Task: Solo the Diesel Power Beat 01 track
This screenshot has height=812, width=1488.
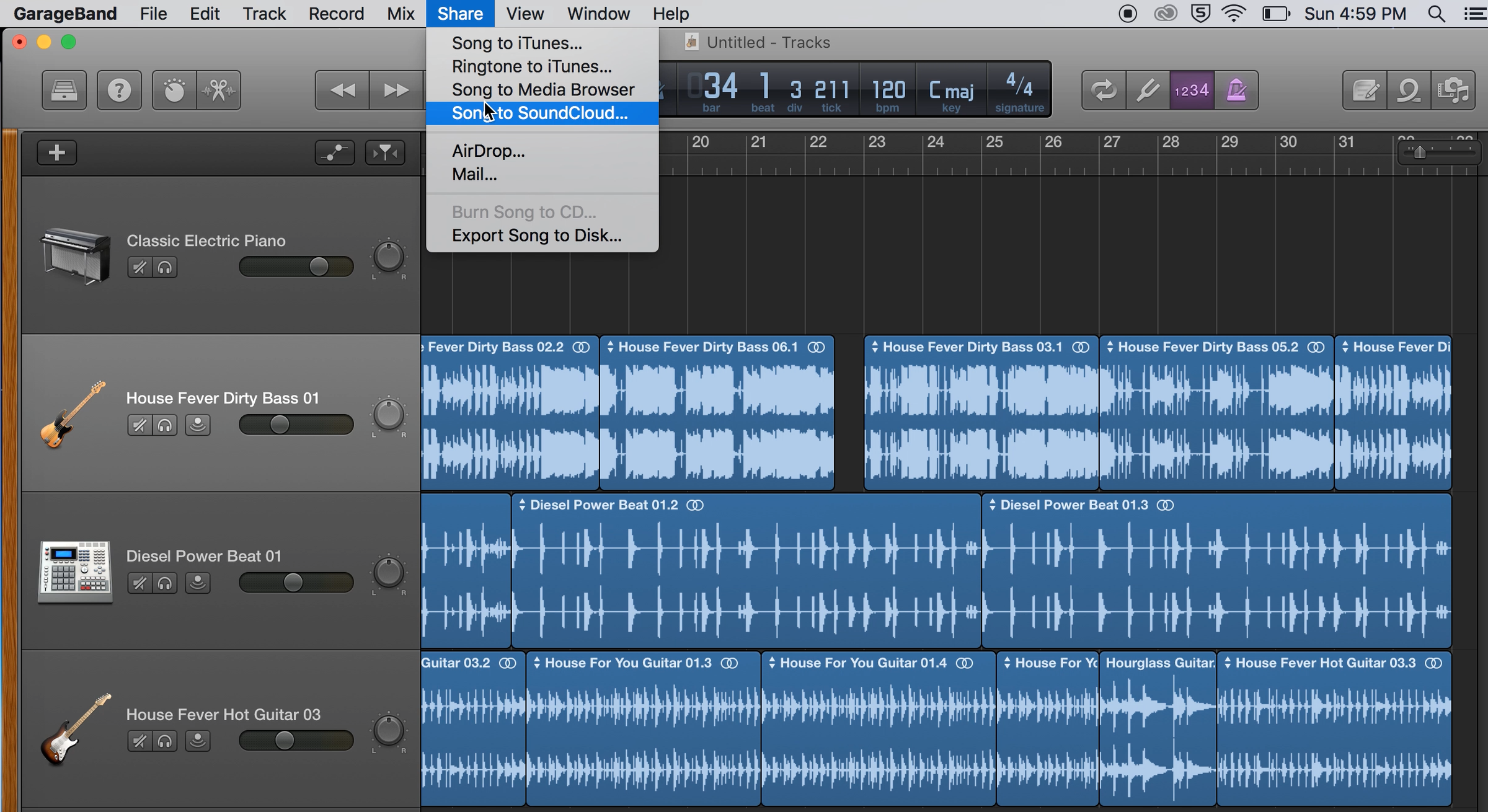Action: (x=165, y=583)
